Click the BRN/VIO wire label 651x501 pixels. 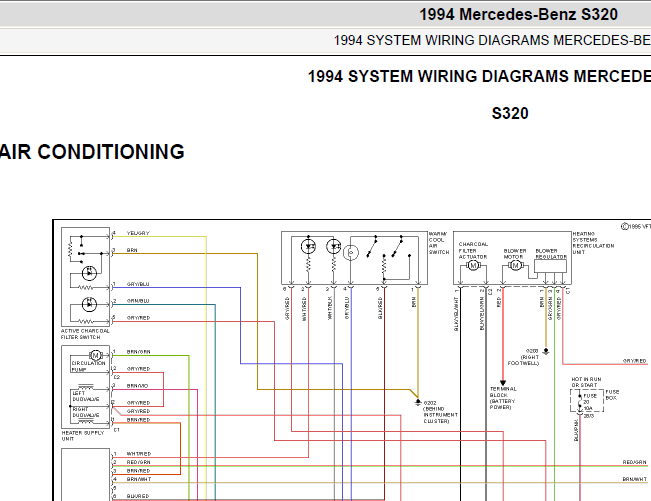(x=137, y=386)
